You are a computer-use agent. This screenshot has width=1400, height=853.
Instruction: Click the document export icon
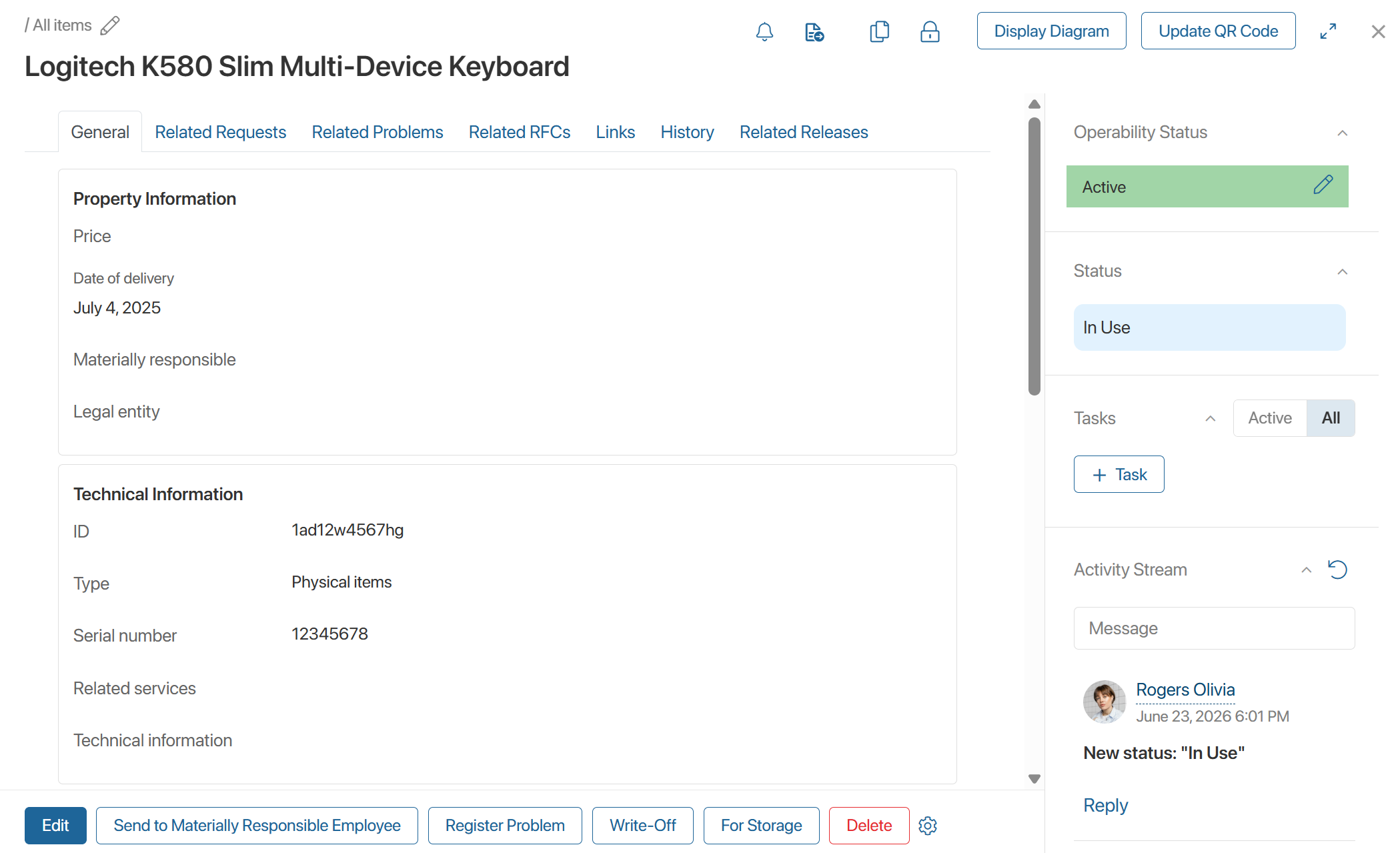pos(814,31)
